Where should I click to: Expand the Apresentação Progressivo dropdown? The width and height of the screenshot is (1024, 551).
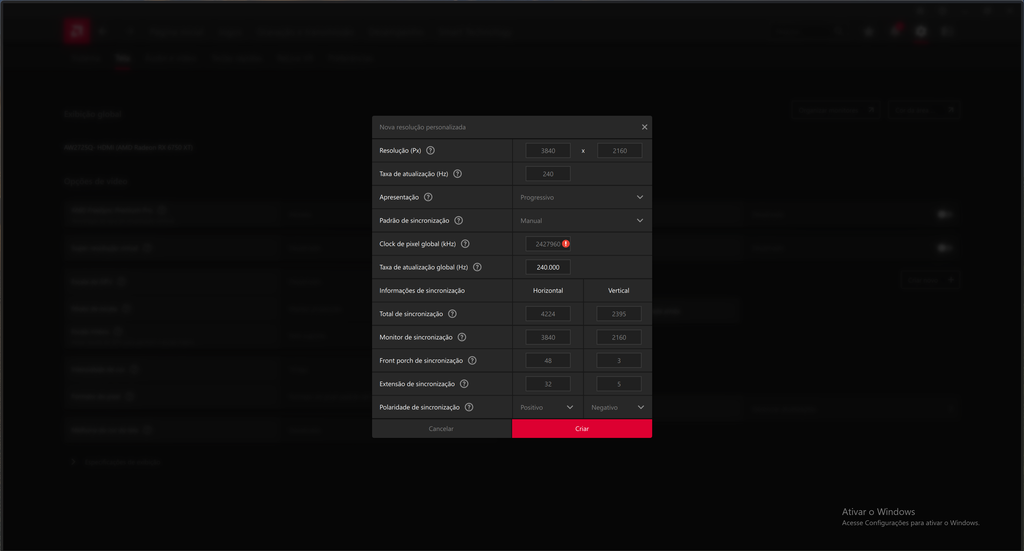(x=581, y=197)
